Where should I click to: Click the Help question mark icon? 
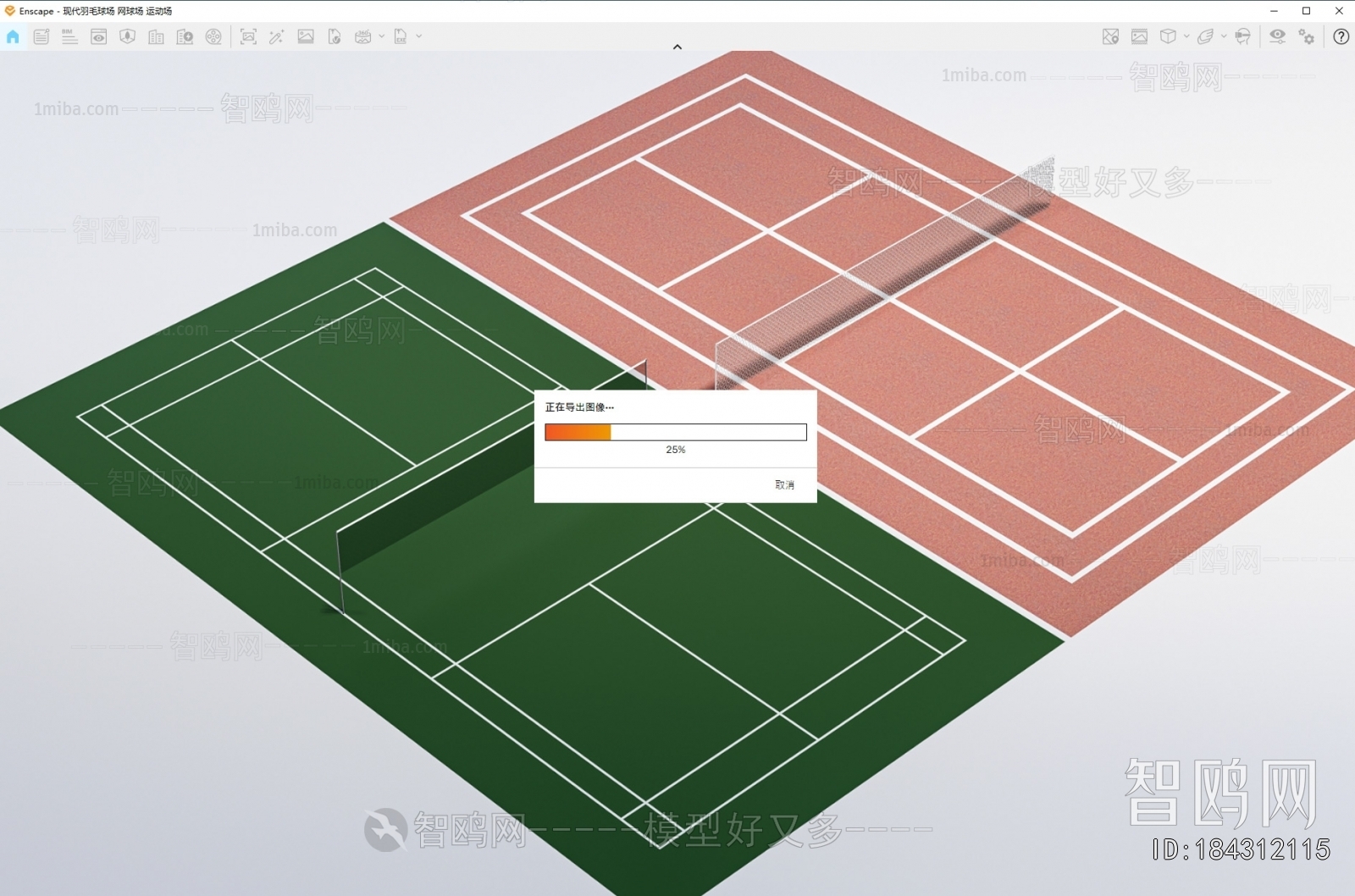click(x=1341, y=36)
